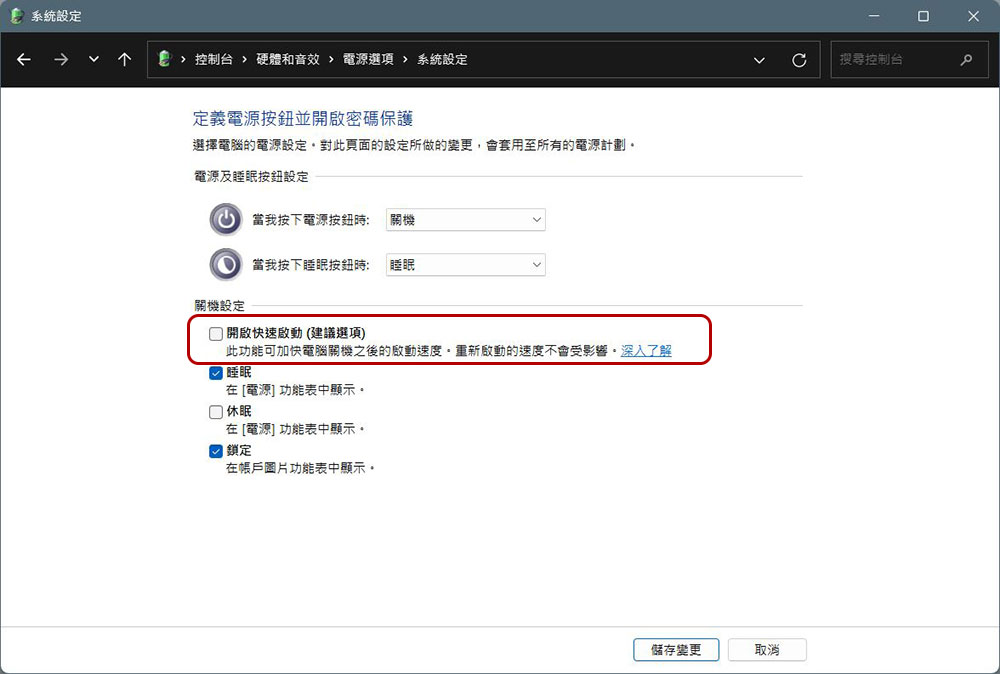Open power button action dropdown 關機

pyautogui.click(x=466, y=219)
